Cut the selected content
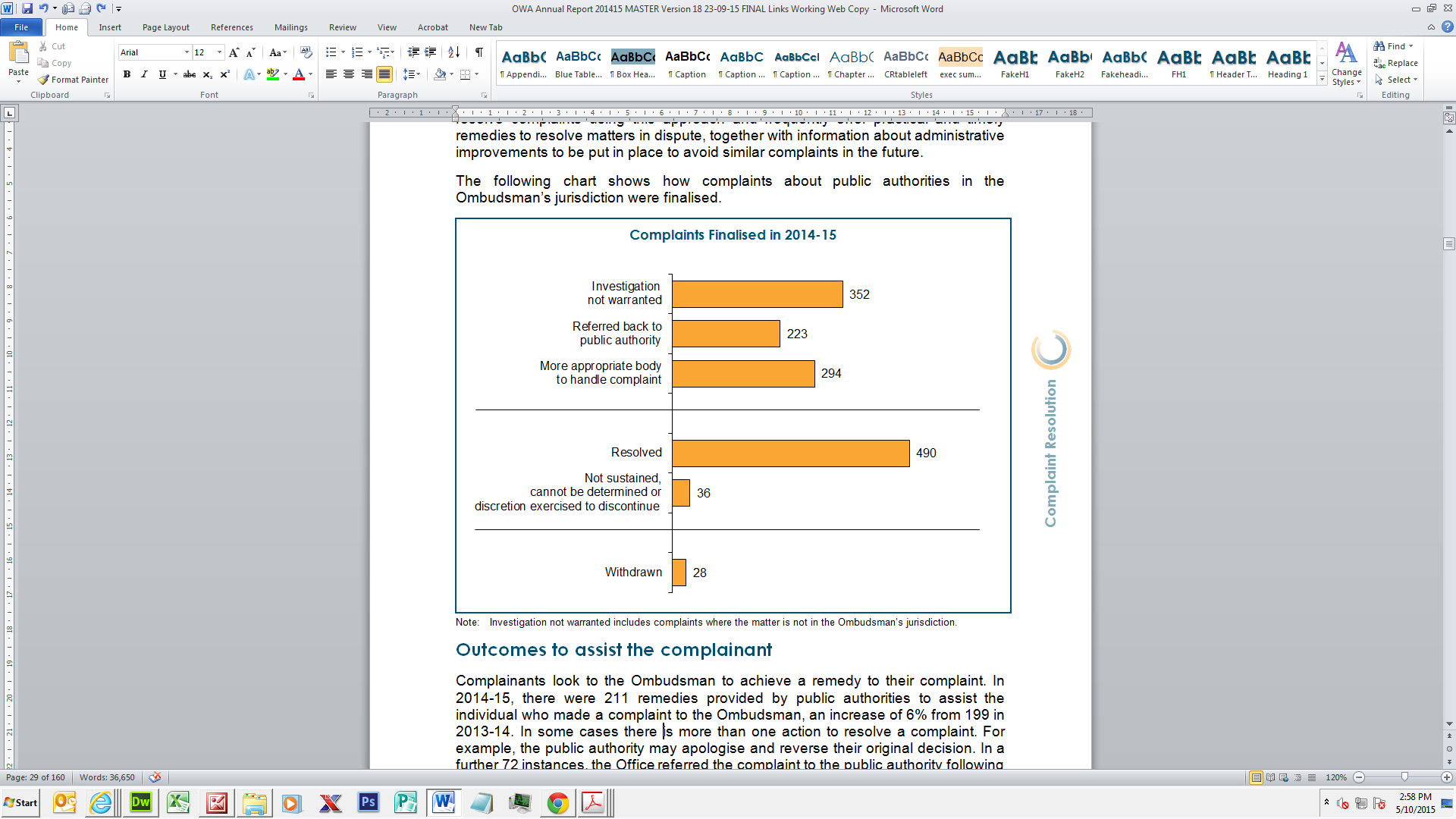Image resolution: width=1456 pixels, height=819 pixels. [52, 46]
